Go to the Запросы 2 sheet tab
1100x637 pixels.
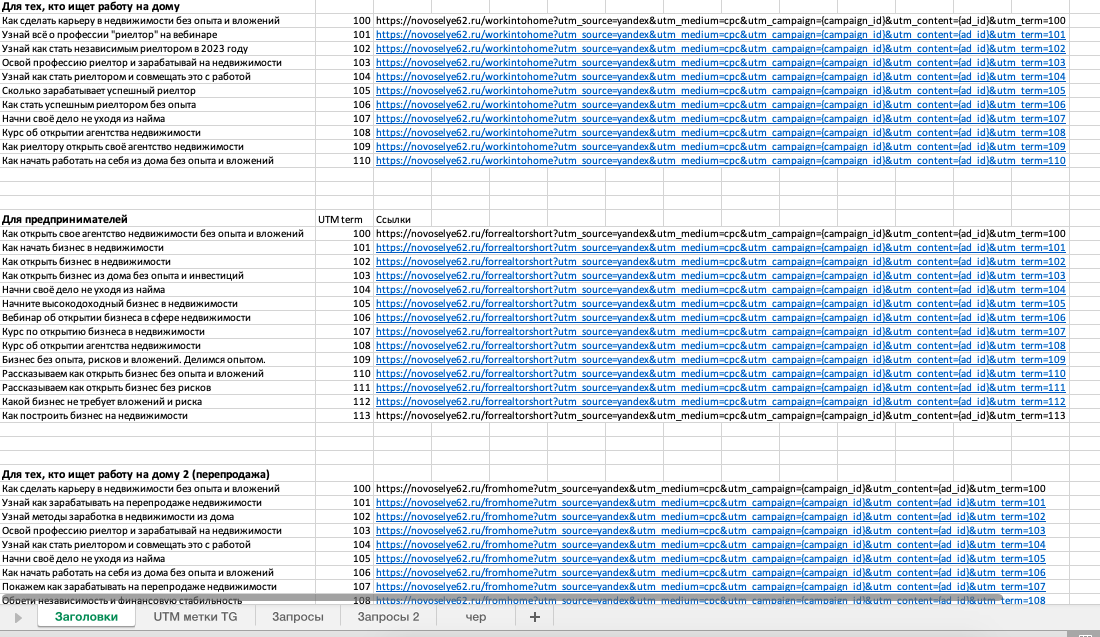coord(388,617)
